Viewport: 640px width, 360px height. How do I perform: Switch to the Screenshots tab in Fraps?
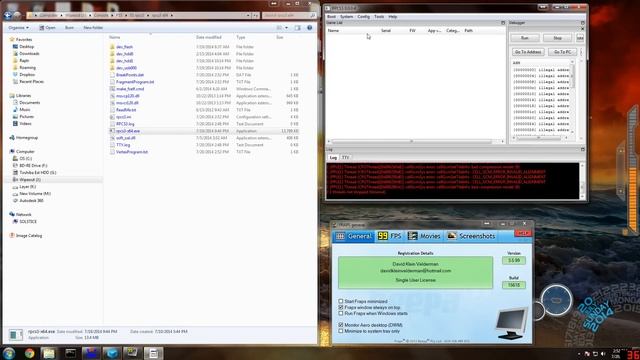coord(471,236)
